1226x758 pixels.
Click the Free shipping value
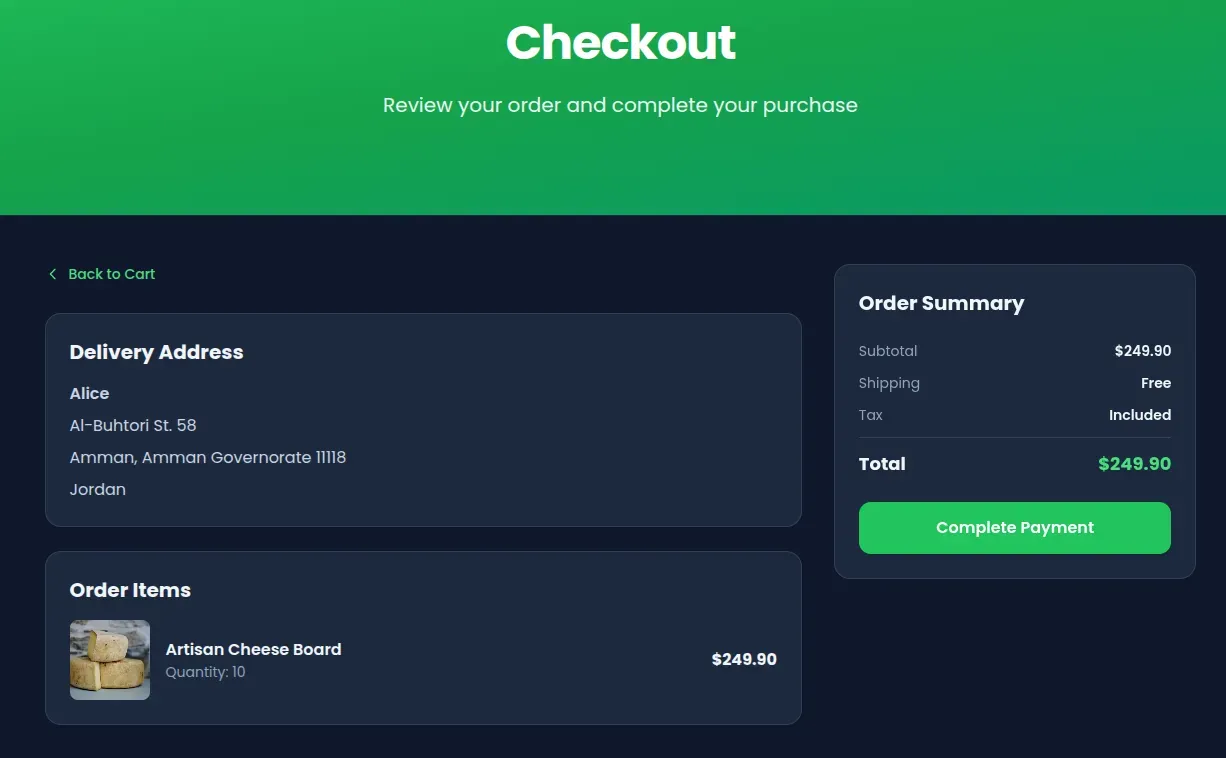1156,383
